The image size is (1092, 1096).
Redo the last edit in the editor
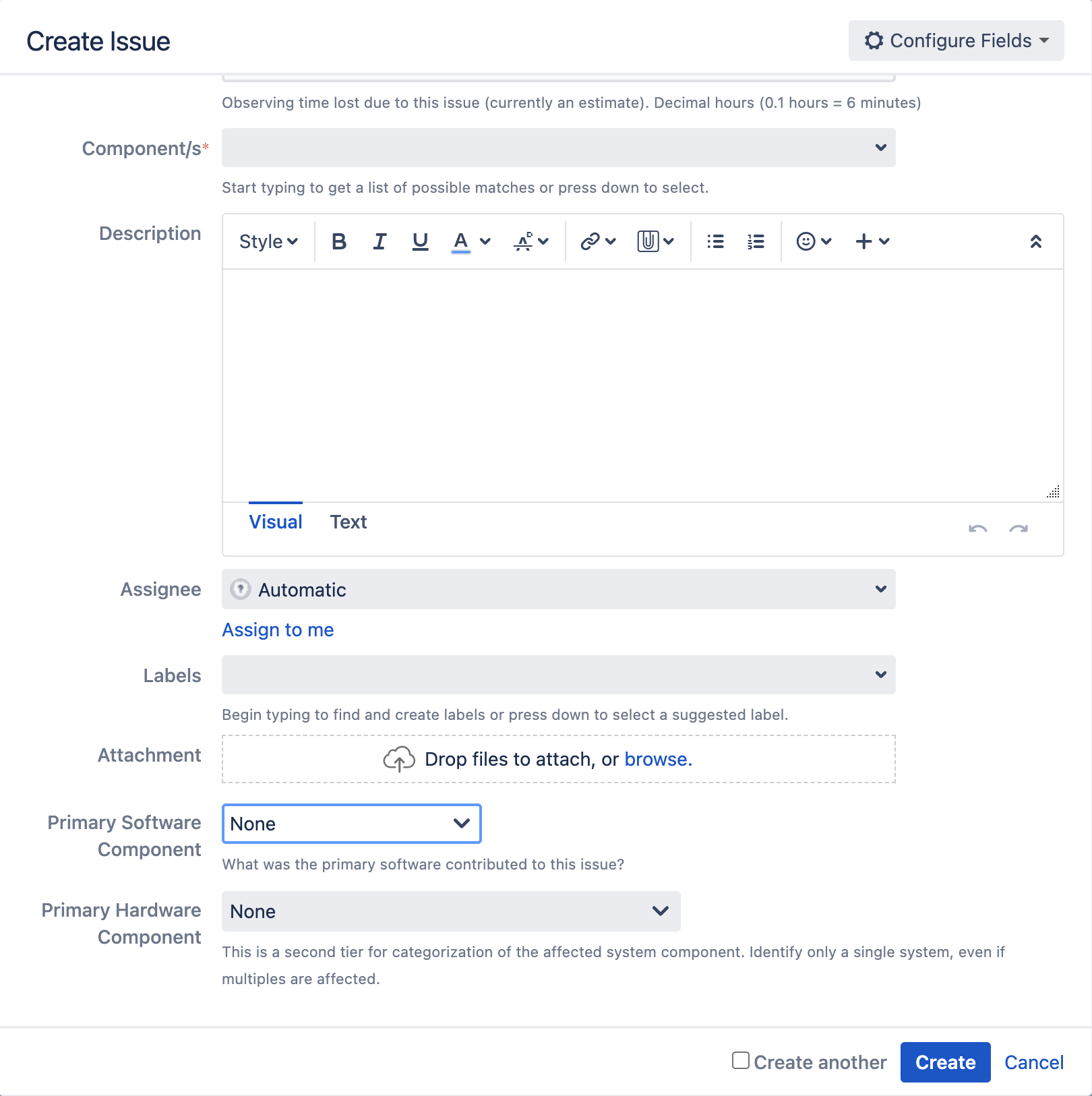[1019, 530]
